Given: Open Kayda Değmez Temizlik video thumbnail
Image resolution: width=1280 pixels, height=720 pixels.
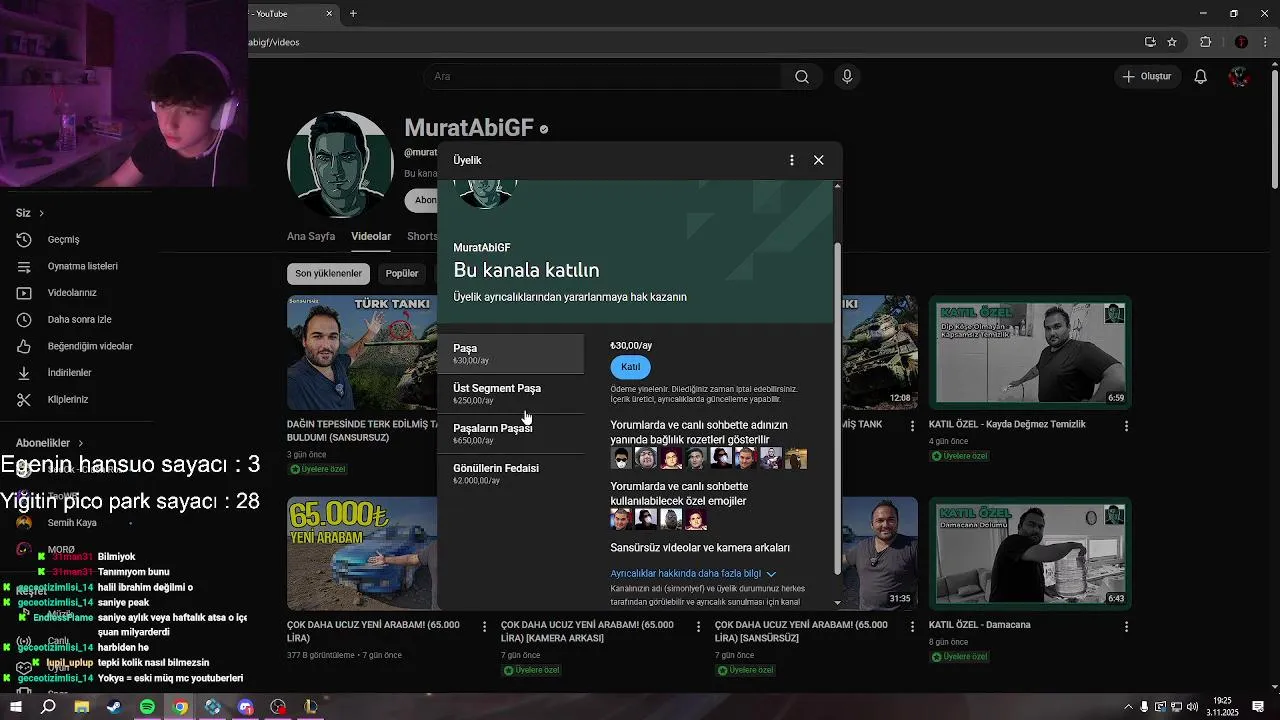Looking at the screenshot, I should pos(1030,352).
